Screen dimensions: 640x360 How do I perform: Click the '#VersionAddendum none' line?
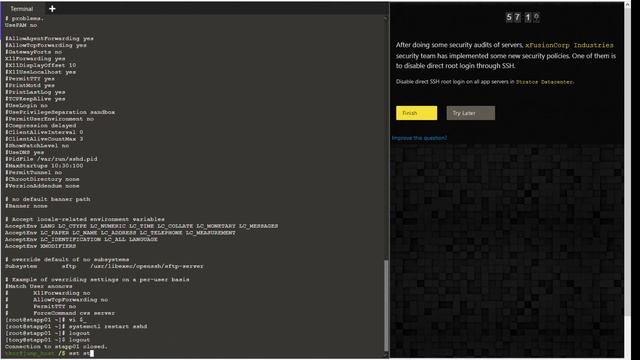pyautogui.click(x=42, y=186)
